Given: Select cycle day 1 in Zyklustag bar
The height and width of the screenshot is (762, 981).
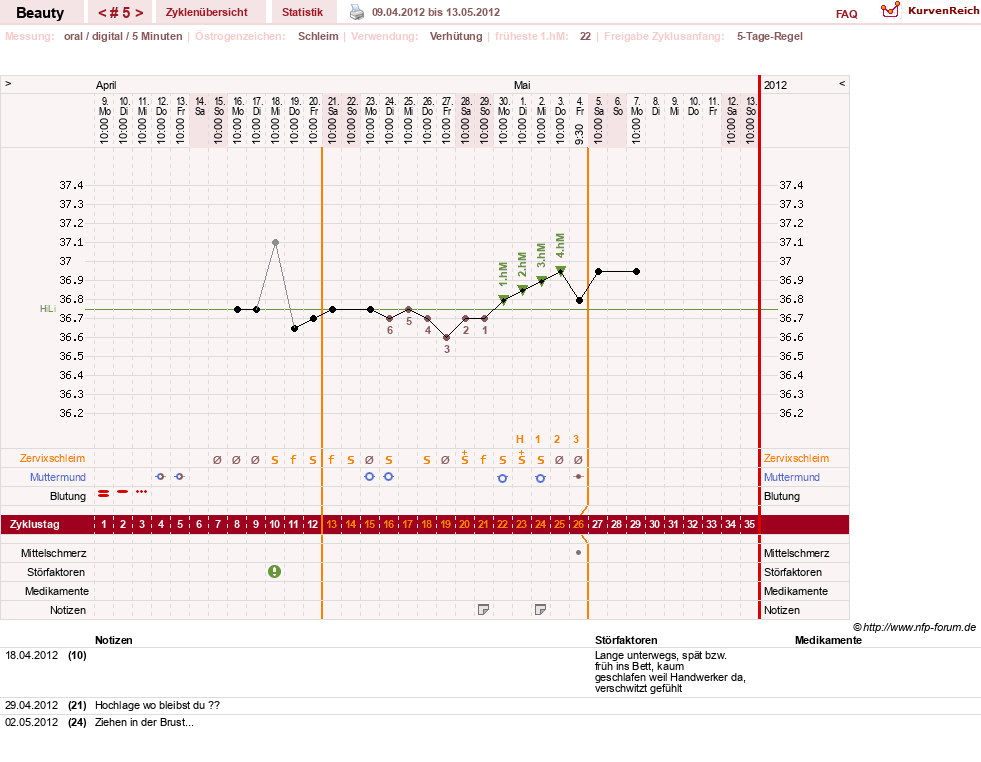Looking at the screenshot, I should (104, 524).
